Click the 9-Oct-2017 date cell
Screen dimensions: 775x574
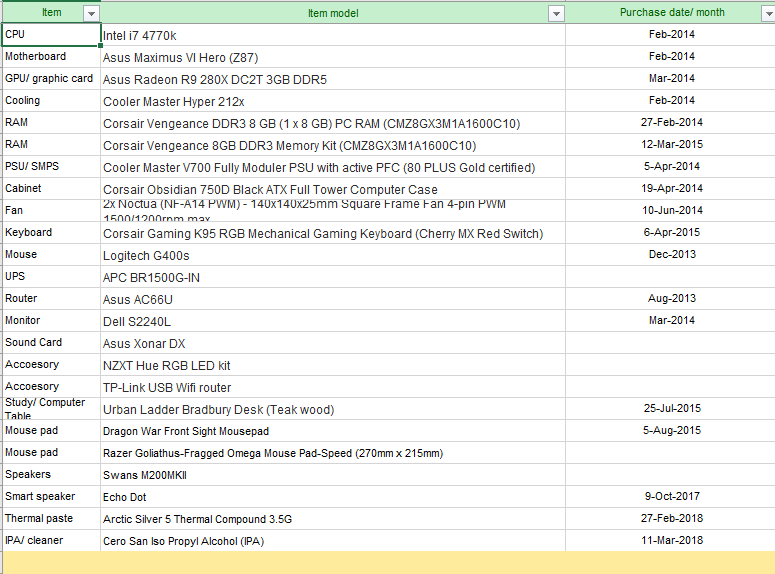coord(672,496)
